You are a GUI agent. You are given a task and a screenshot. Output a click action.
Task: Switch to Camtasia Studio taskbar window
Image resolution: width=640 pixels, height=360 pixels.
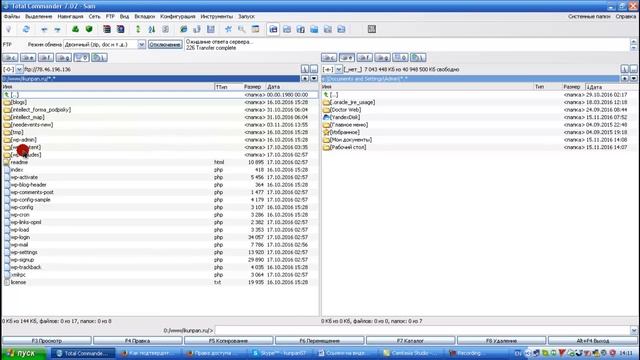click(412, 353)
